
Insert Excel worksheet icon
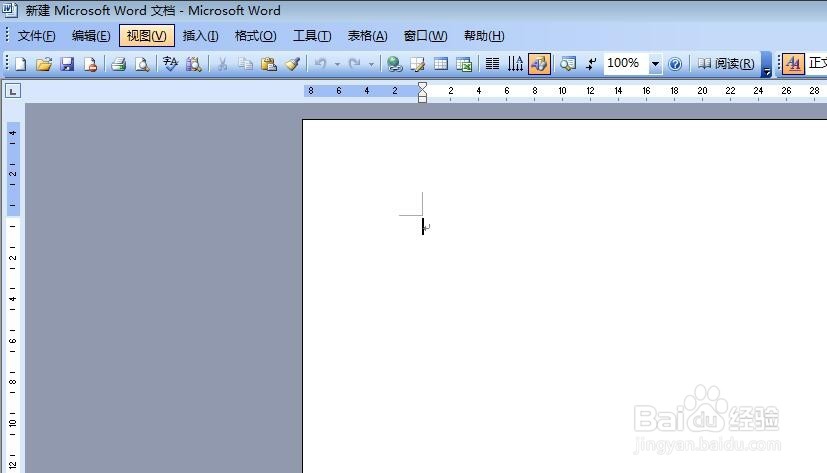(464, 64)
